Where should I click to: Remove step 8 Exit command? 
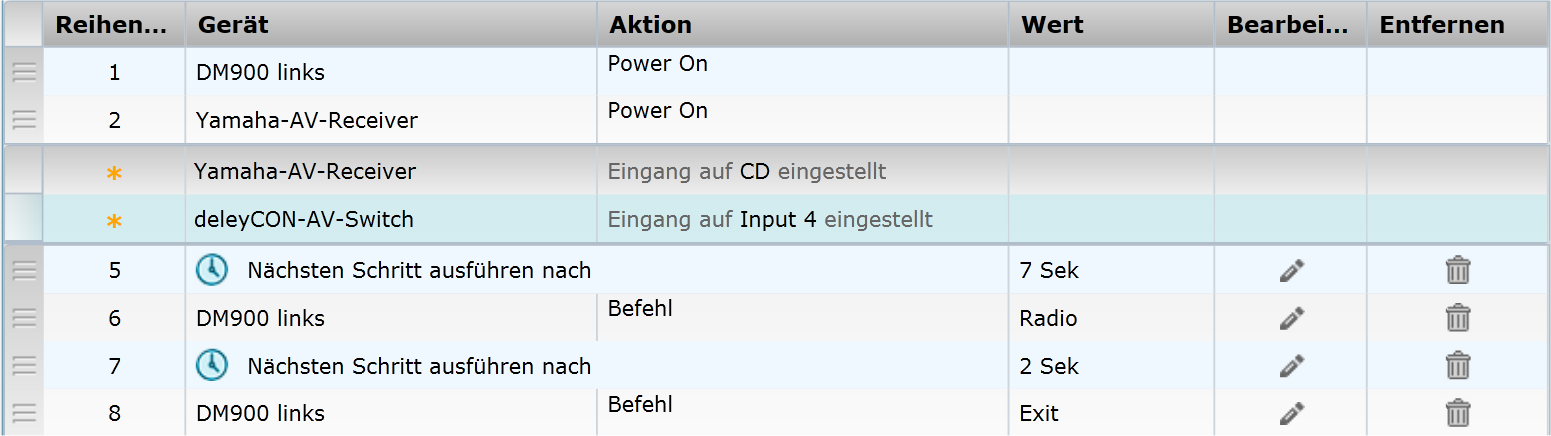point(1458,413)
